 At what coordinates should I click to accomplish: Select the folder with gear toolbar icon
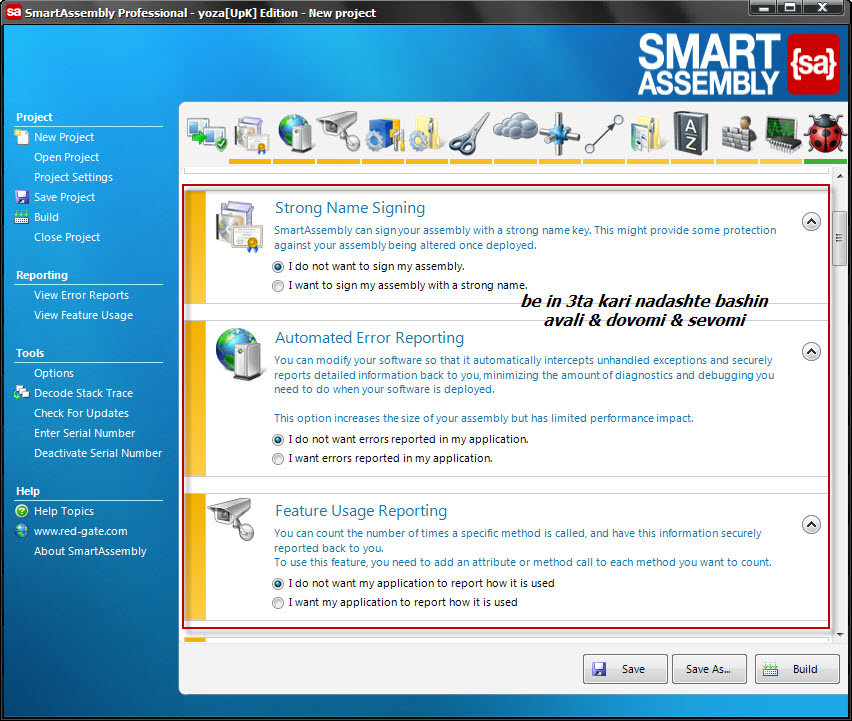pyautogui.click(x=425, y=134)
